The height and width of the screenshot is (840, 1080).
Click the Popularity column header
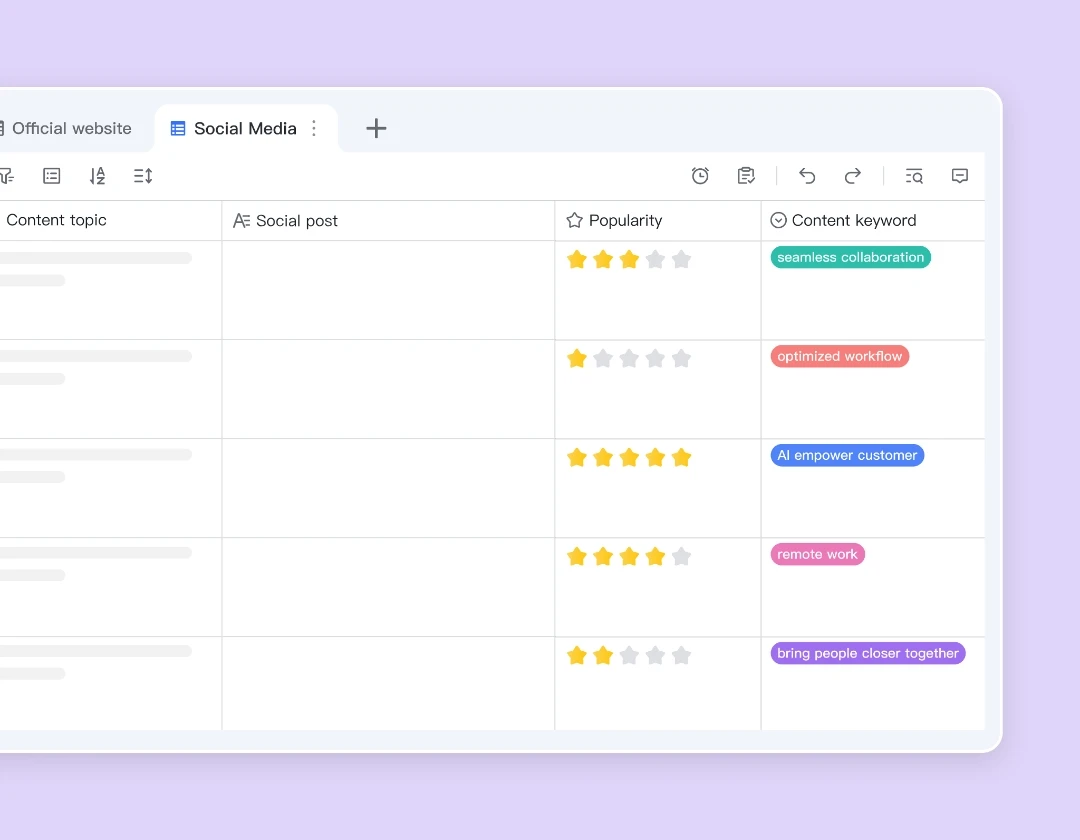[625, 220]
